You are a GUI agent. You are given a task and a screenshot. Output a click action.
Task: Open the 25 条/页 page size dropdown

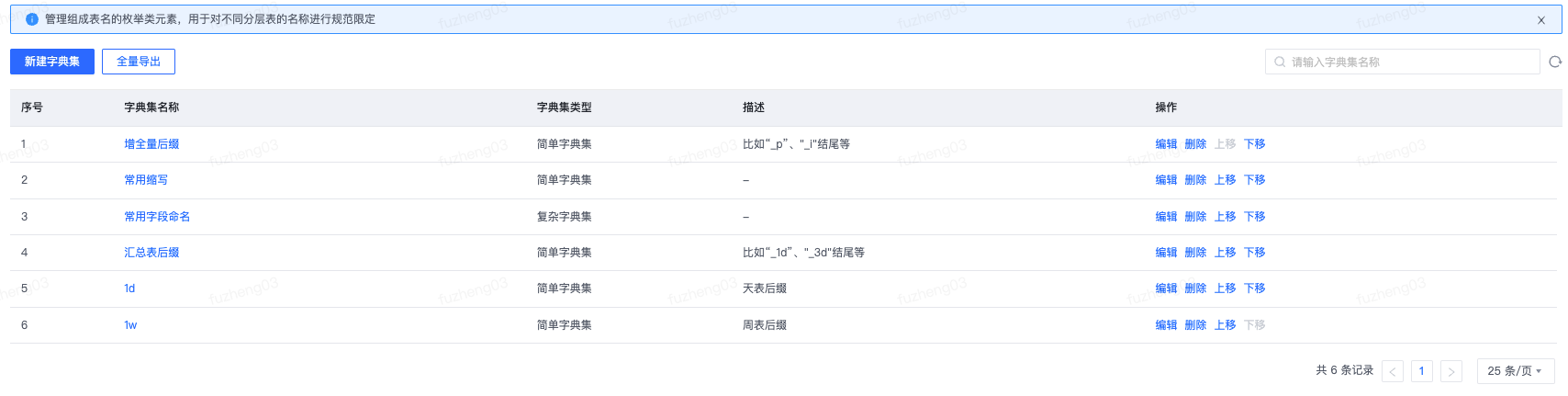tap(1516, 371)
